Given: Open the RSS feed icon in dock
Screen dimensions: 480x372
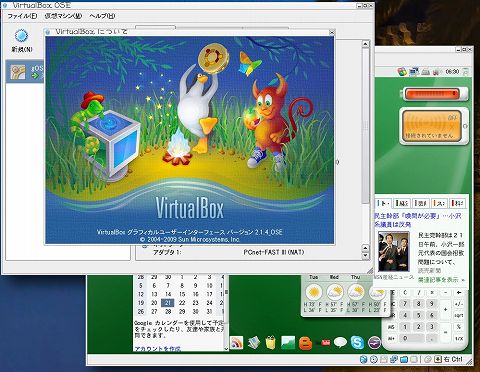Looking at the screenshot, I should (x=237, y=343).
